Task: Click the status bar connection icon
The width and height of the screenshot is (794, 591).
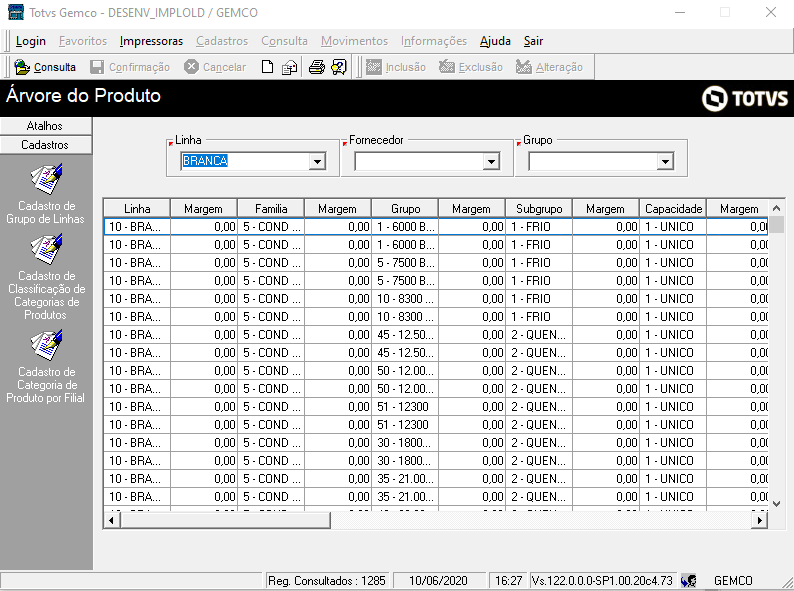Action: coord(688,580)
